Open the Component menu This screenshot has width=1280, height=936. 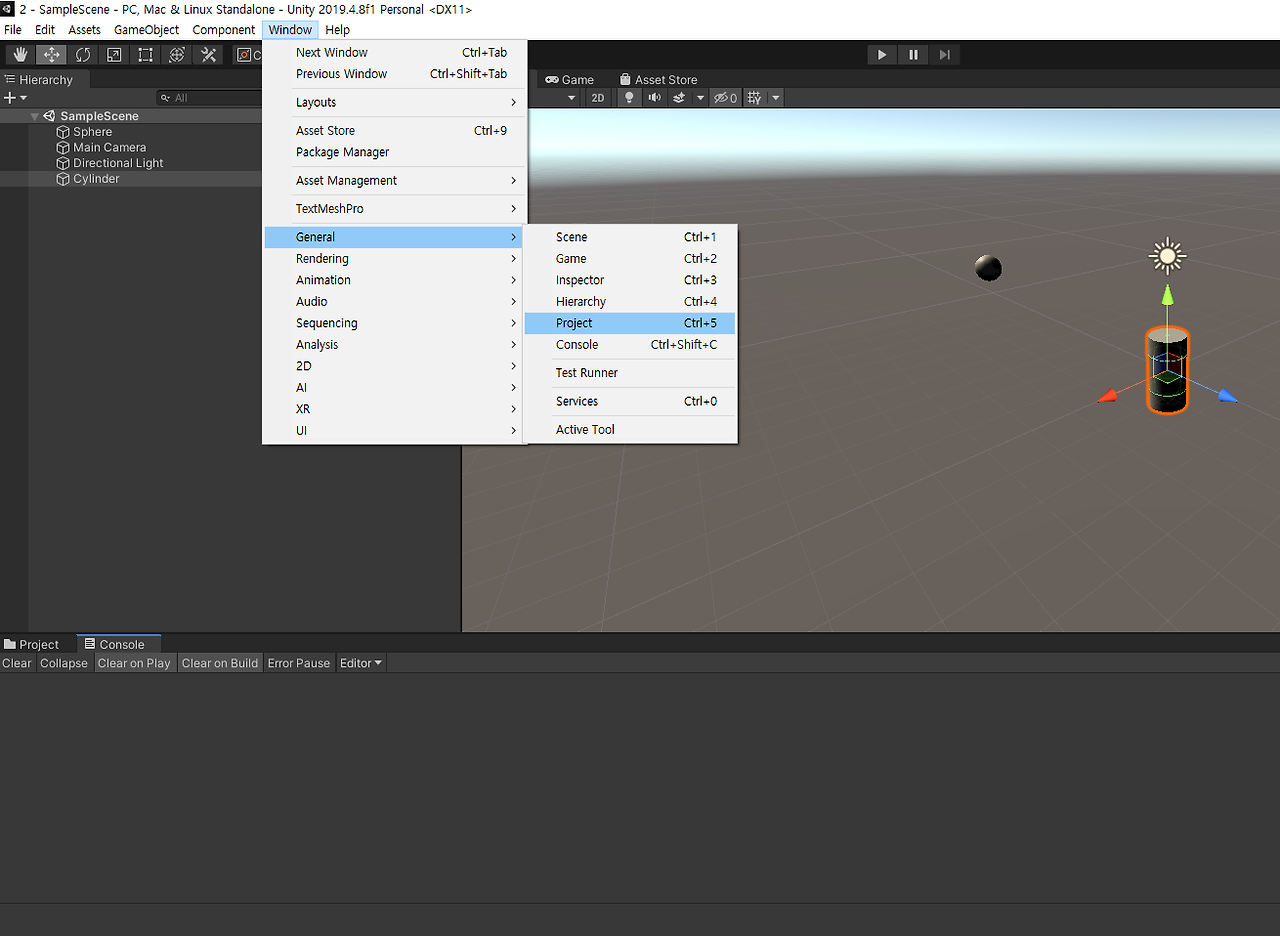click(224, 30)
